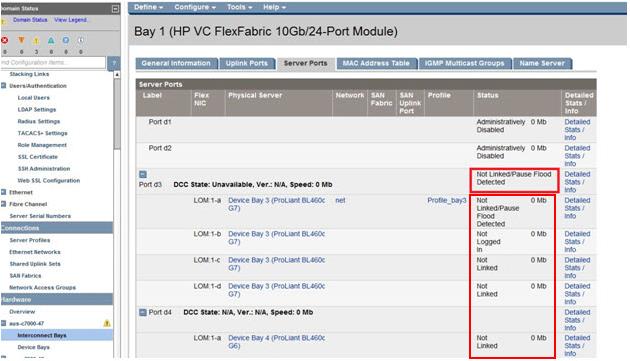Screen dimensions: 630x361
Task: Expand the Fibre Channel tree node
Action: 4,204
